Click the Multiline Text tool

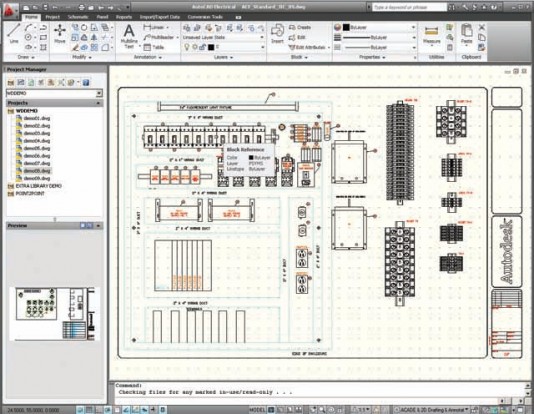point(129,36)
